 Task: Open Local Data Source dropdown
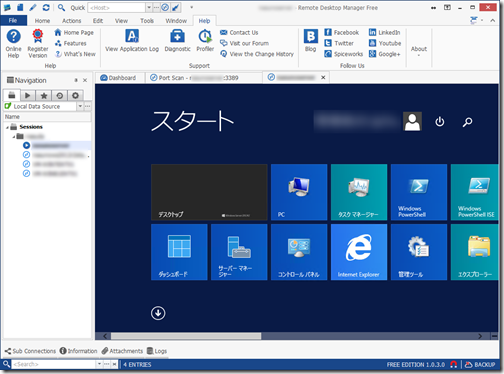(x=80, y=106)
